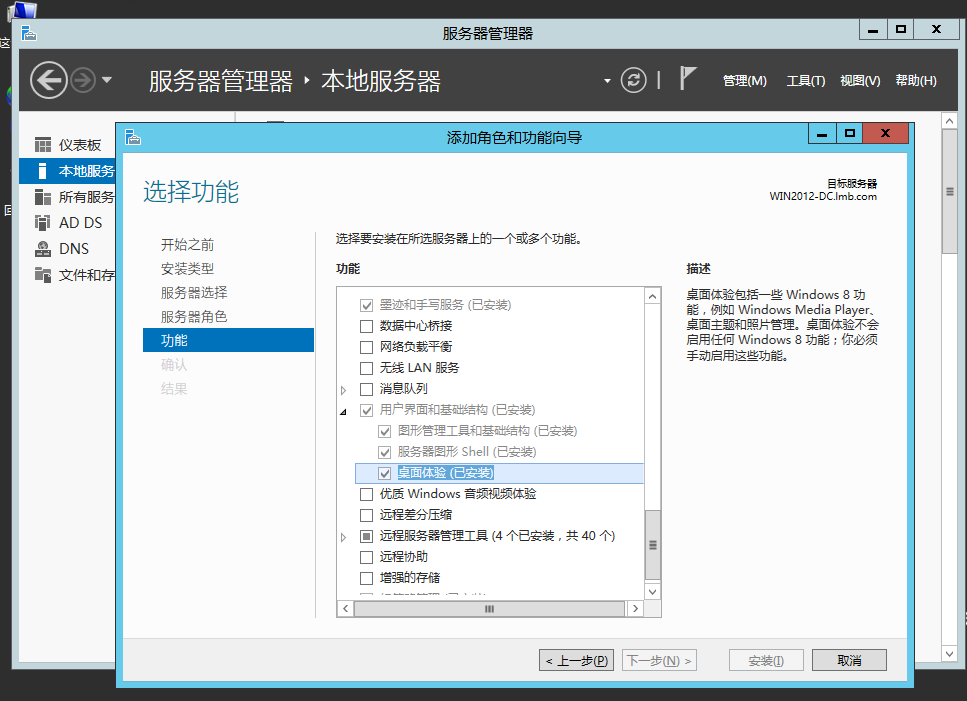Go to the 服务器选择 wizard step
Screen dimensions: 967x701
[194, 293]
